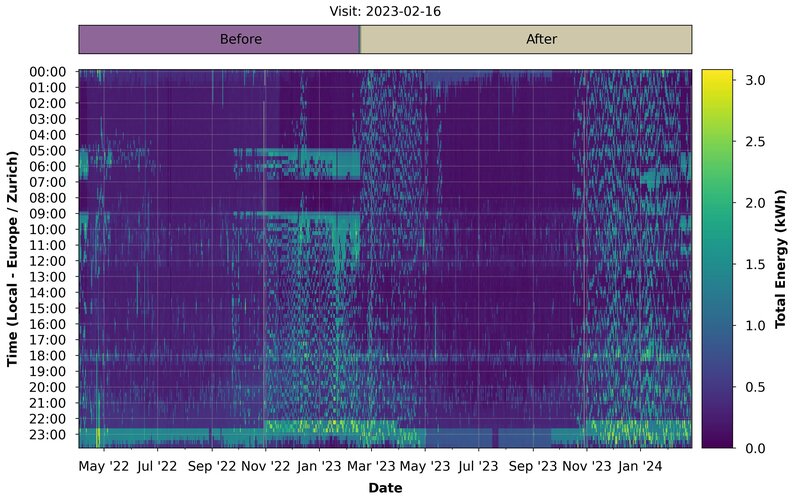Select the "Visit: 2023-02-16" chart title
The image size is (798, 500).
[385, 11]
